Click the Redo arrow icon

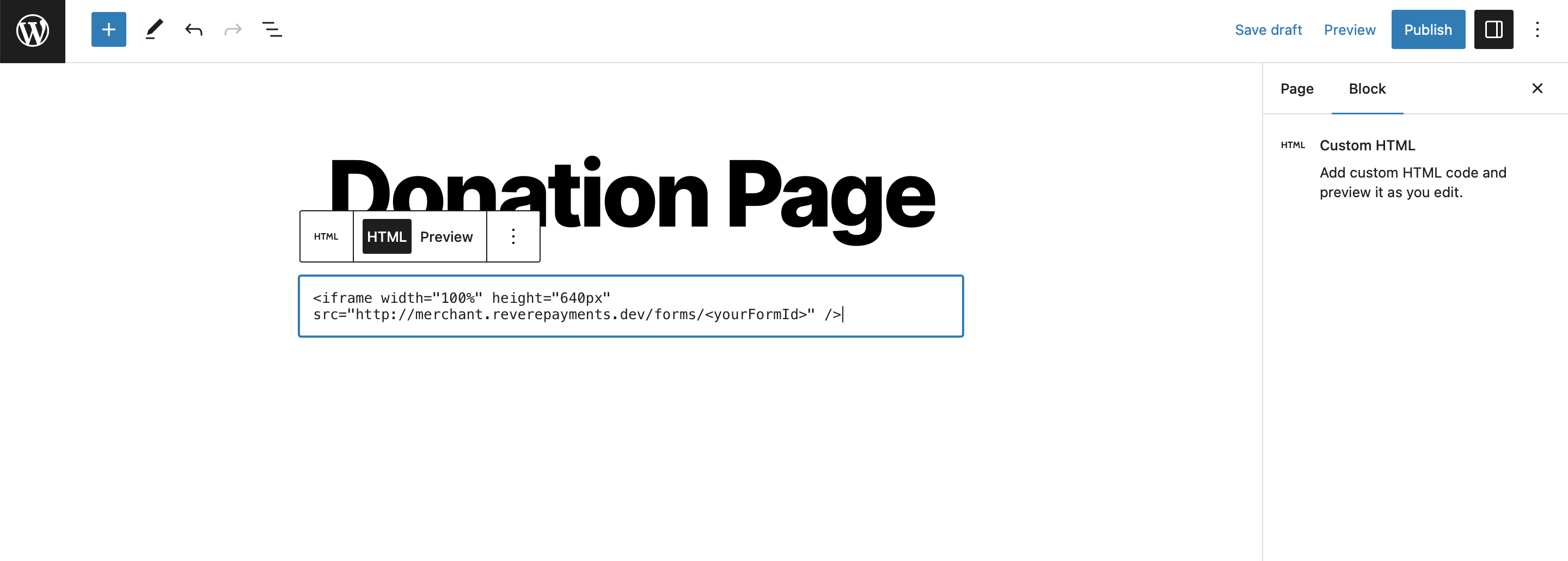coord(233,29)
